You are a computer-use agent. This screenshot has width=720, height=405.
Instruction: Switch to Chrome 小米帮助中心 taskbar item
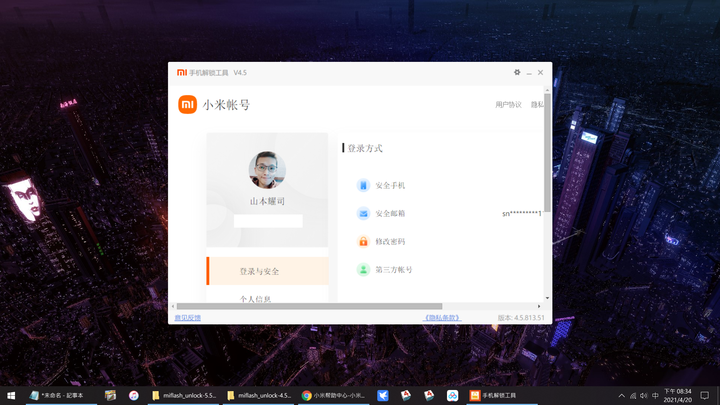click(334, 395)
